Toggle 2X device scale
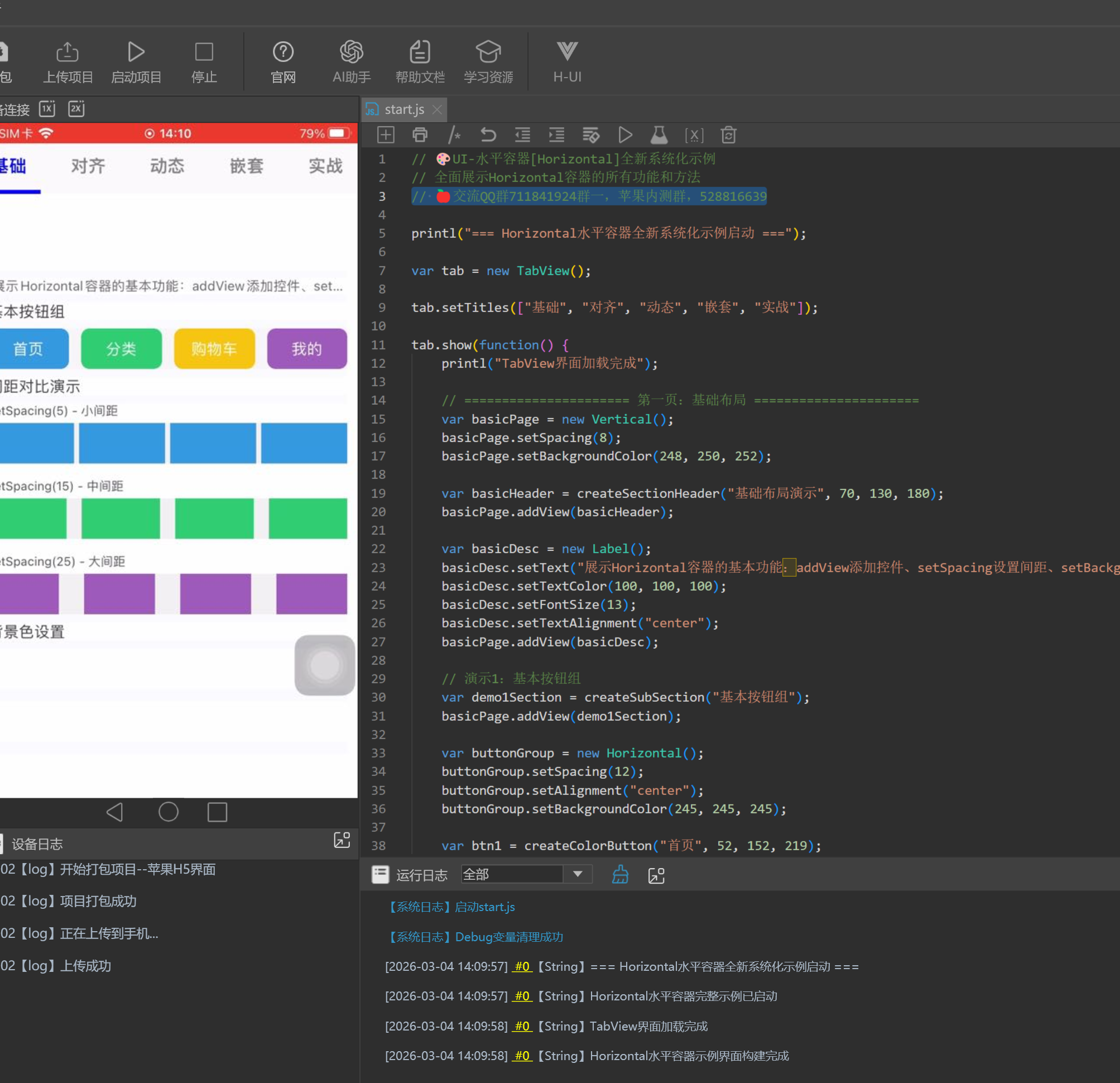This screenshot has height=1083, width=1120. pos(76,109)
